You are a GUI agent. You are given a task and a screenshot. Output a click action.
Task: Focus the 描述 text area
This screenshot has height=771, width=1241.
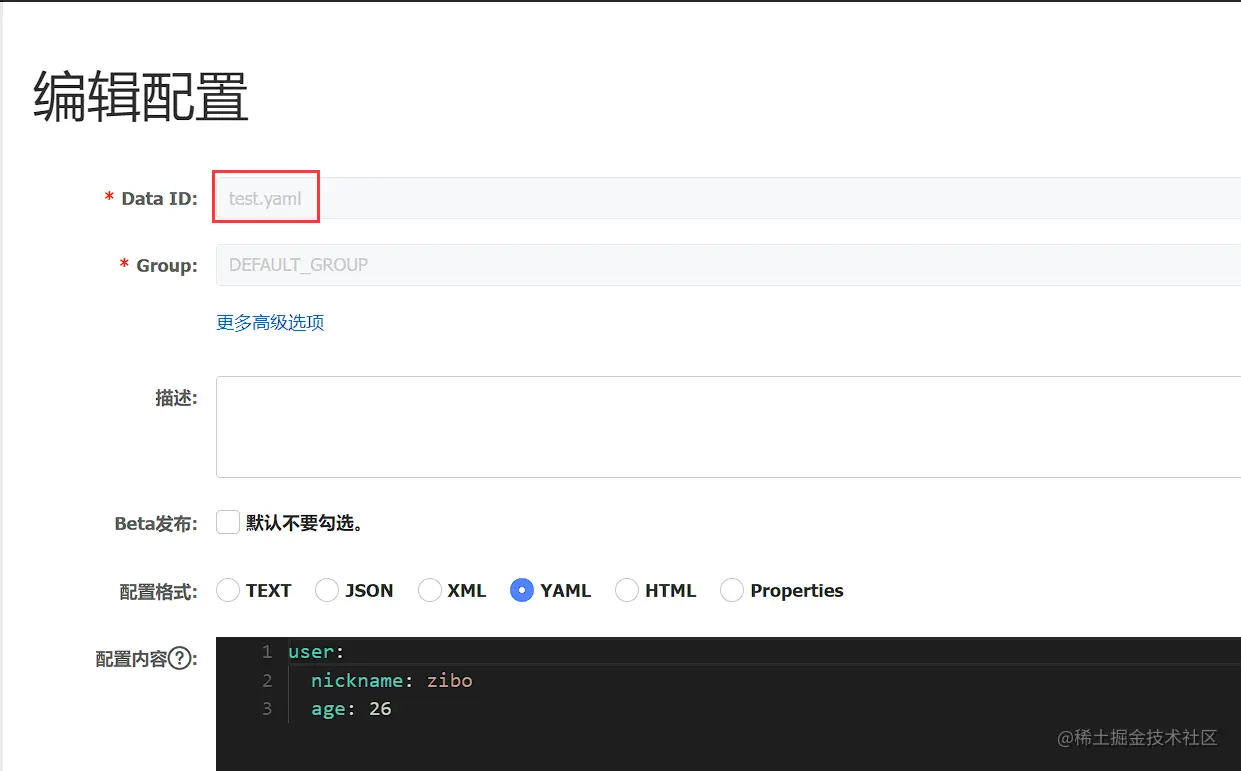point(728,427)
